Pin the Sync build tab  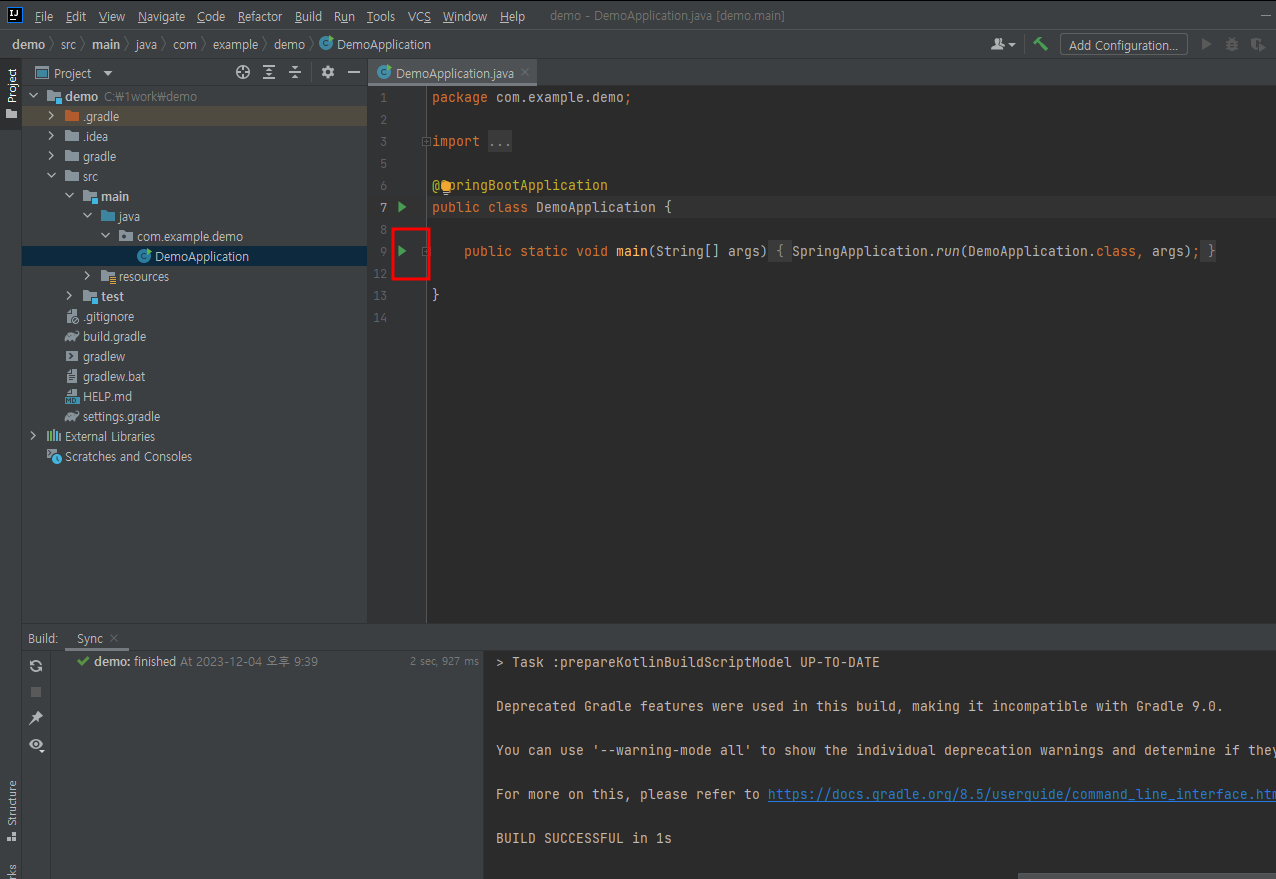36,718
